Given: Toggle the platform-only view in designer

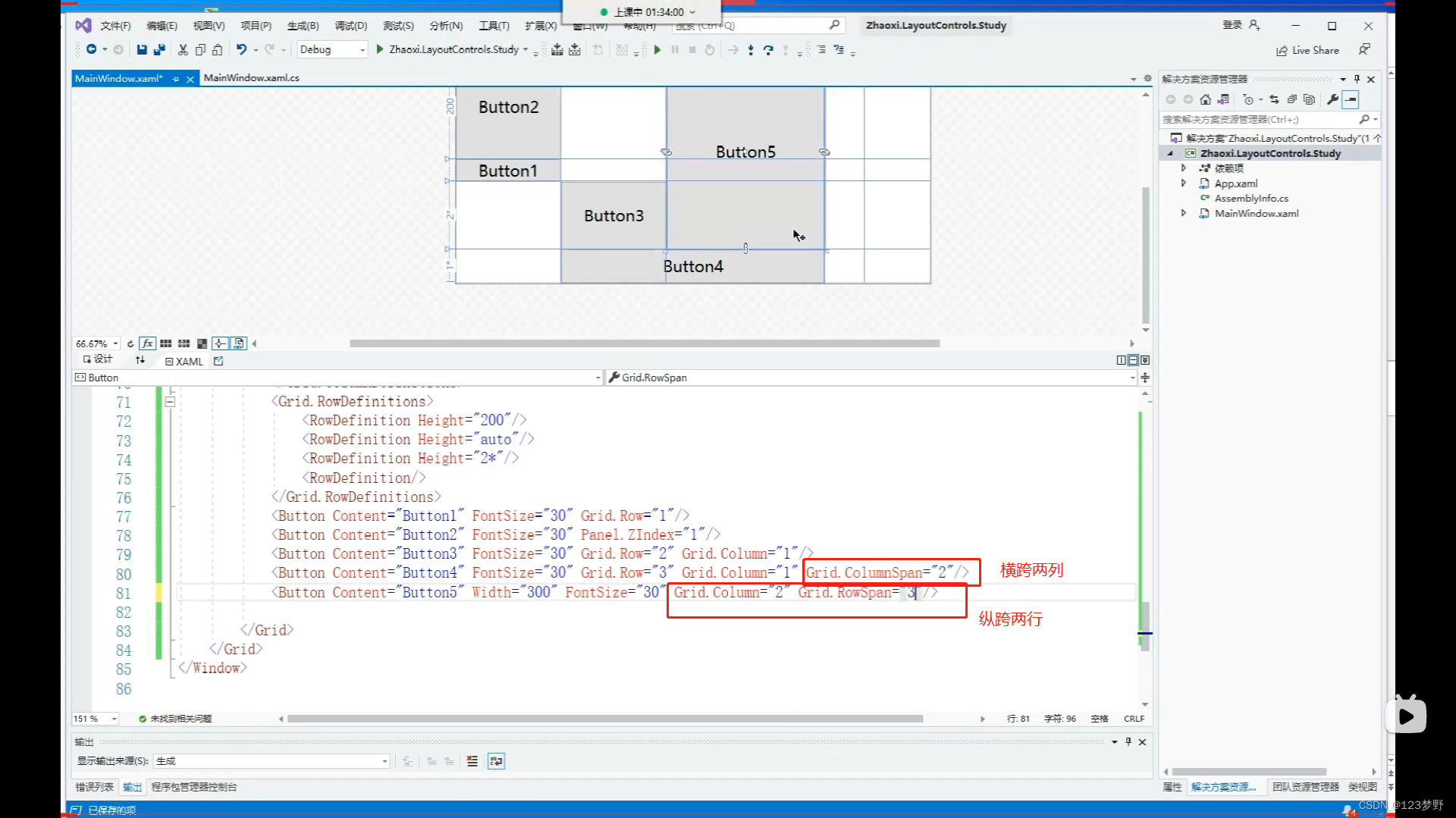Looking at the screenshot, I should 239,343.
